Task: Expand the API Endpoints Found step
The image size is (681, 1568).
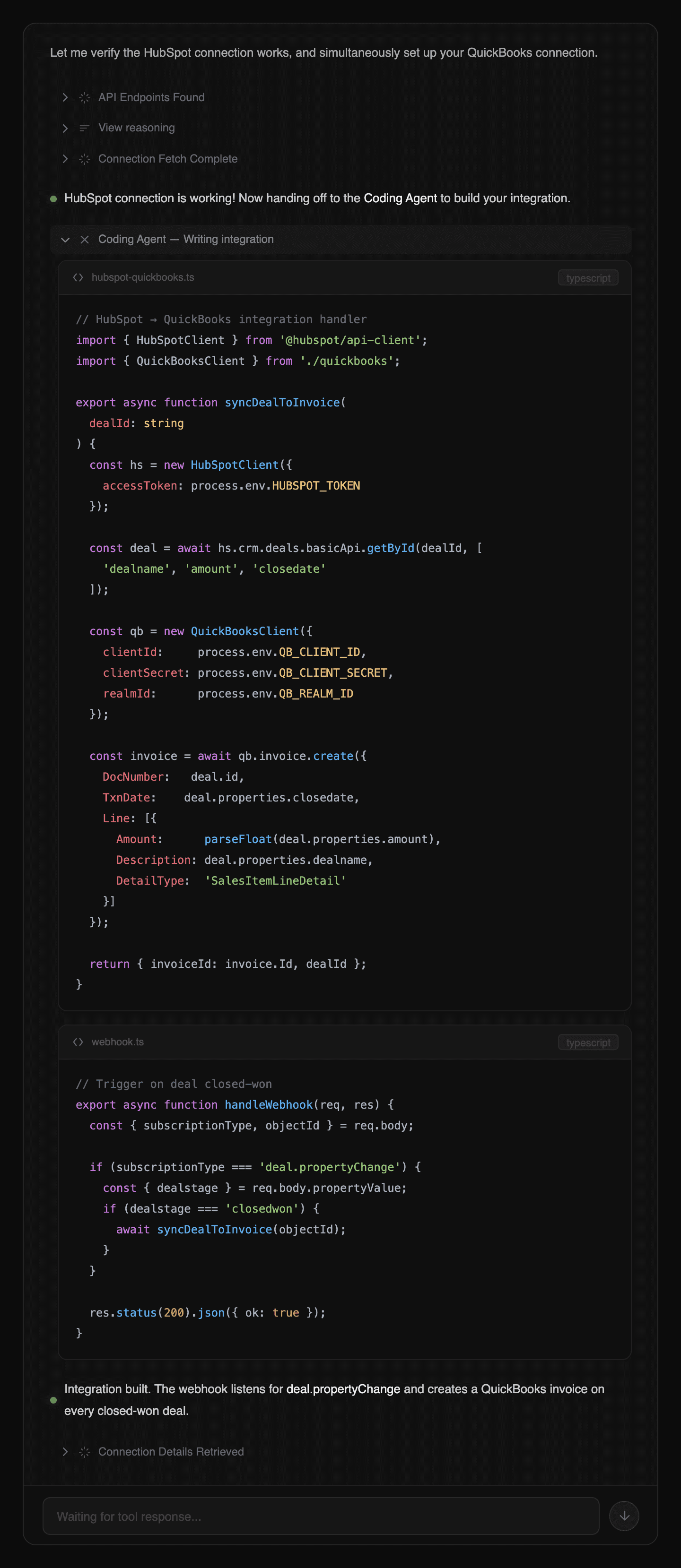Action: 65,97
